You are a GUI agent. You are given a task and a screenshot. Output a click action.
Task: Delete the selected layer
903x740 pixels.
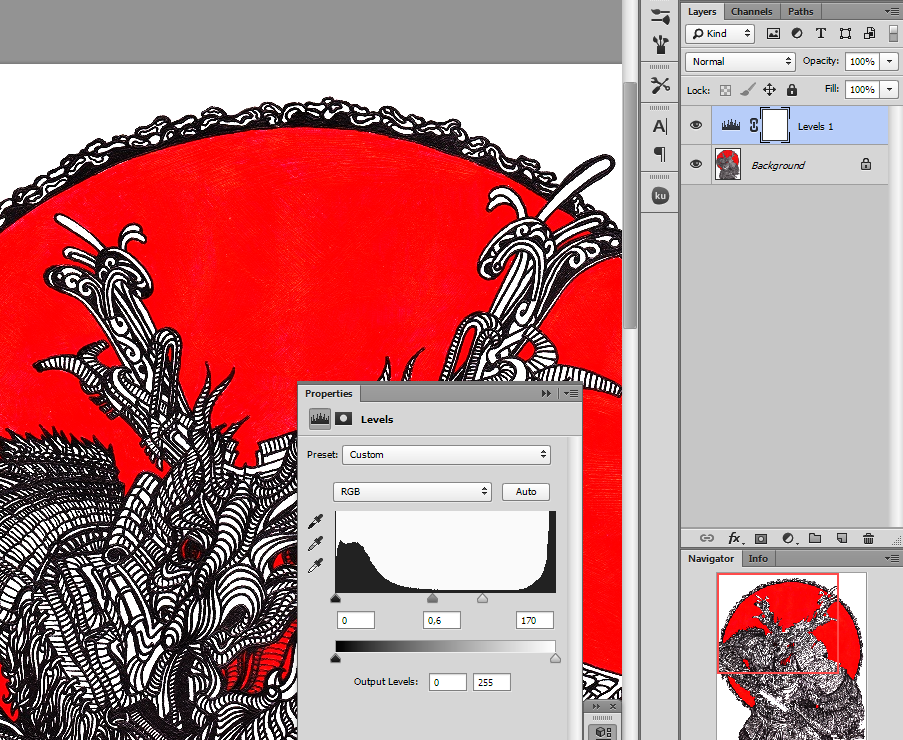tap(868, 538)
